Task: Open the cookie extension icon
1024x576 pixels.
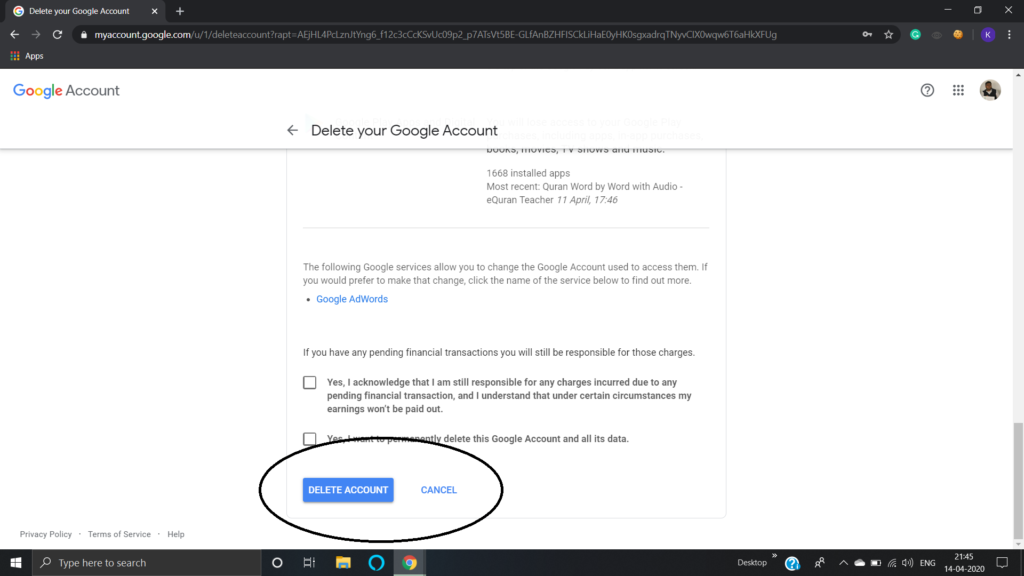Action: [x=958, y=35]
